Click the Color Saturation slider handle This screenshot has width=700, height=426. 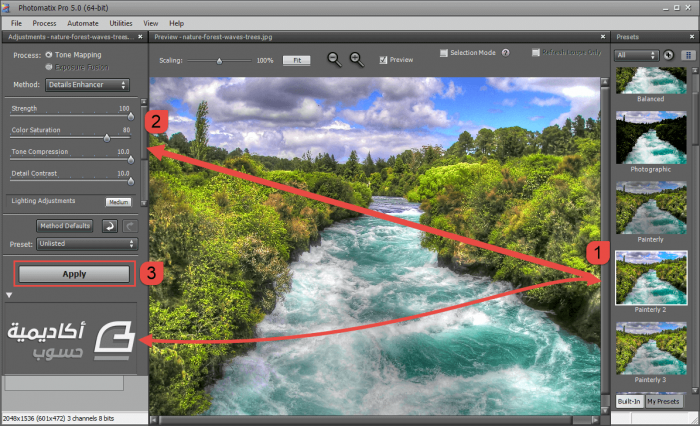[x=107, y=138]
